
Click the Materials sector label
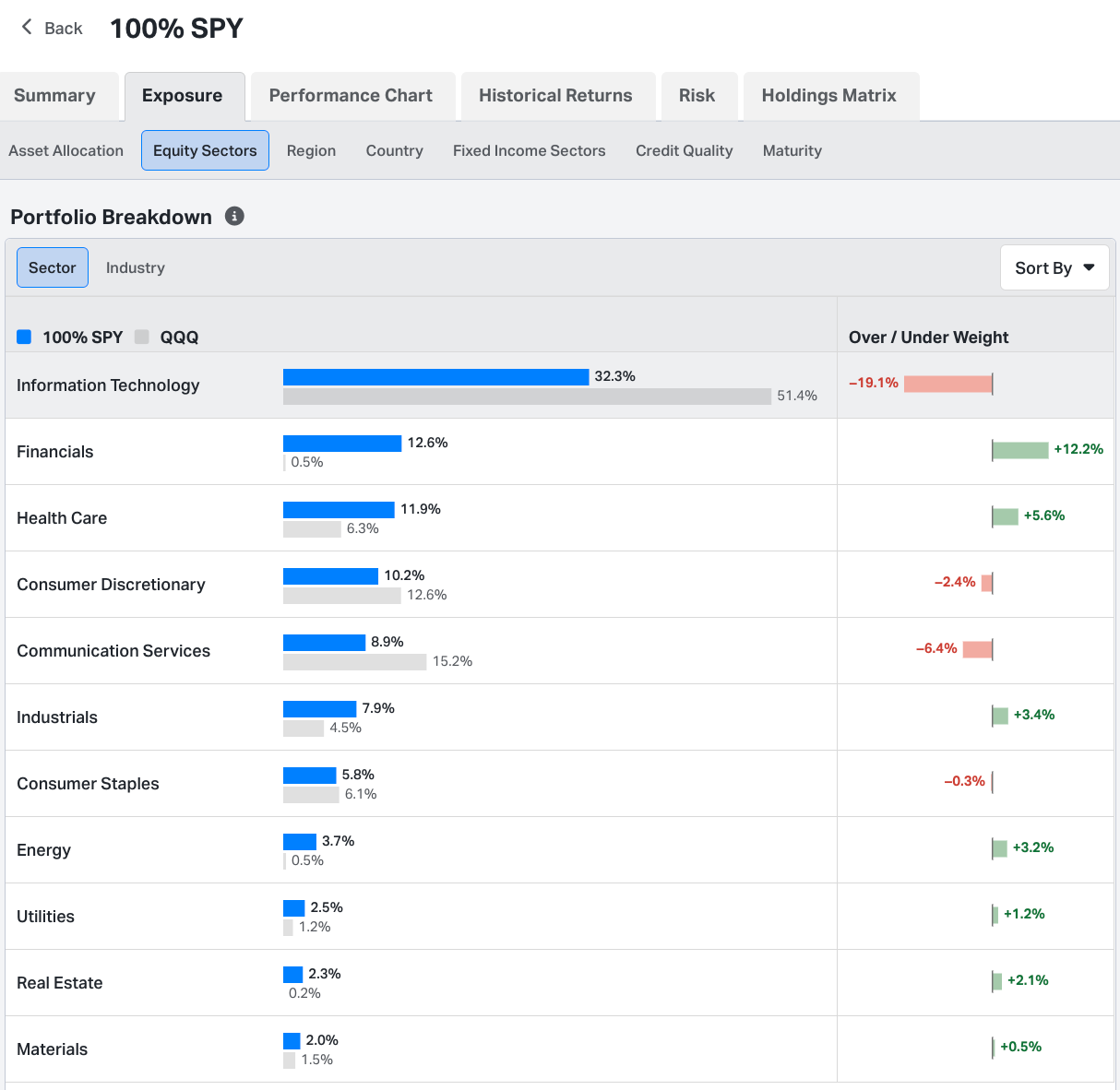click(x=53, y=1049)
